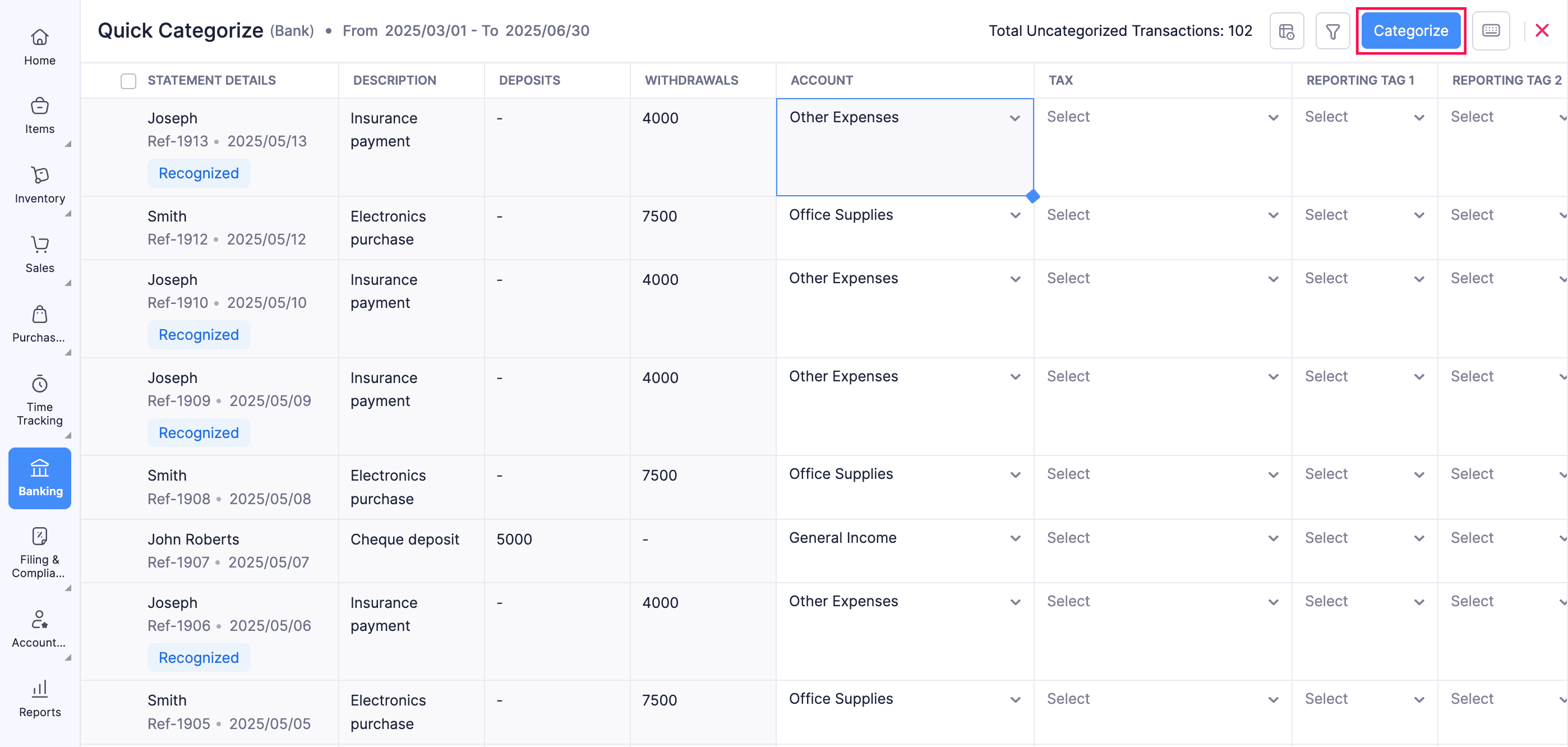Image resolution: width=1568 pixels, height=747 pixels.
Task: Open Filing & Compliance sidebar menu
Action: point(40,552)
